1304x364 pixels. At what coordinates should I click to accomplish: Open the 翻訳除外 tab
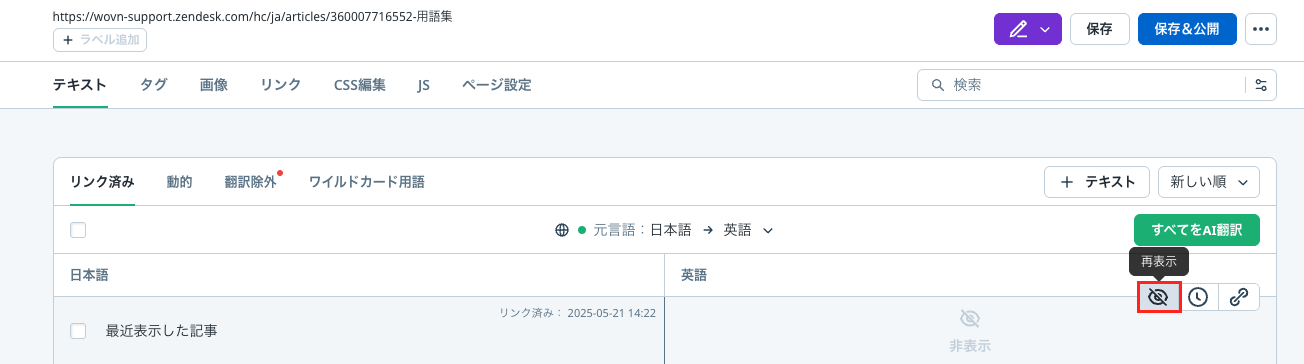coord(250,182)
